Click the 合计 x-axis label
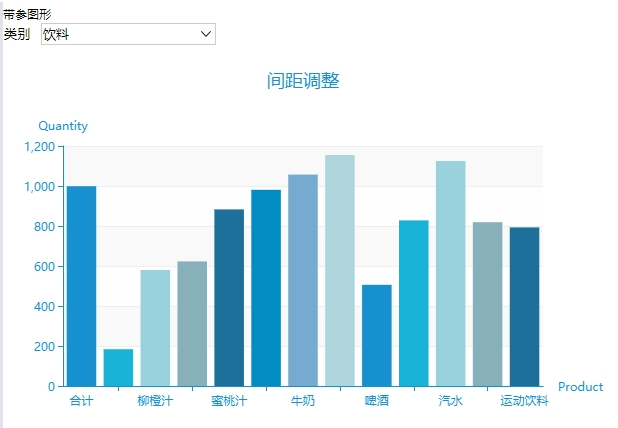Screen dimensions: 618x428 tap(81, 401)
